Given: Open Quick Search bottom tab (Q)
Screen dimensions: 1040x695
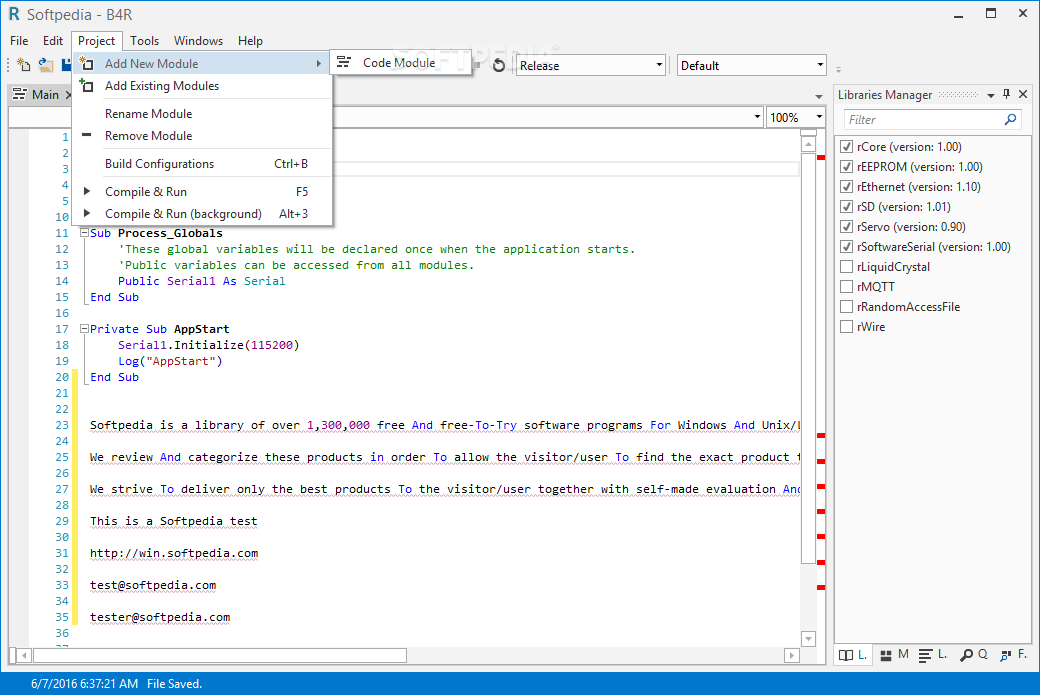Looking at the screenshot, I should coord(974,655).
